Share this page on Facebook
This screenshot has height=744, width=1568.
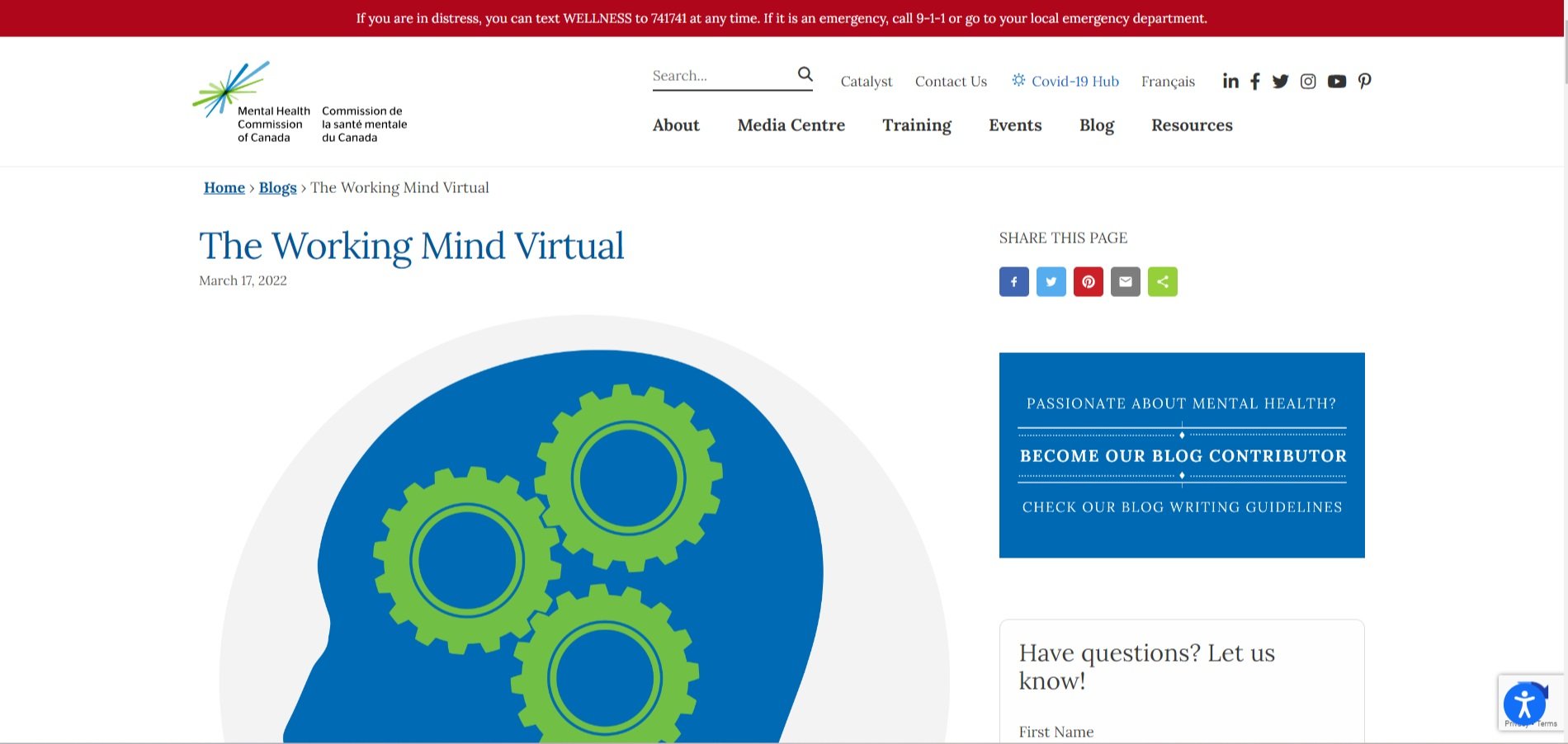1014,282
